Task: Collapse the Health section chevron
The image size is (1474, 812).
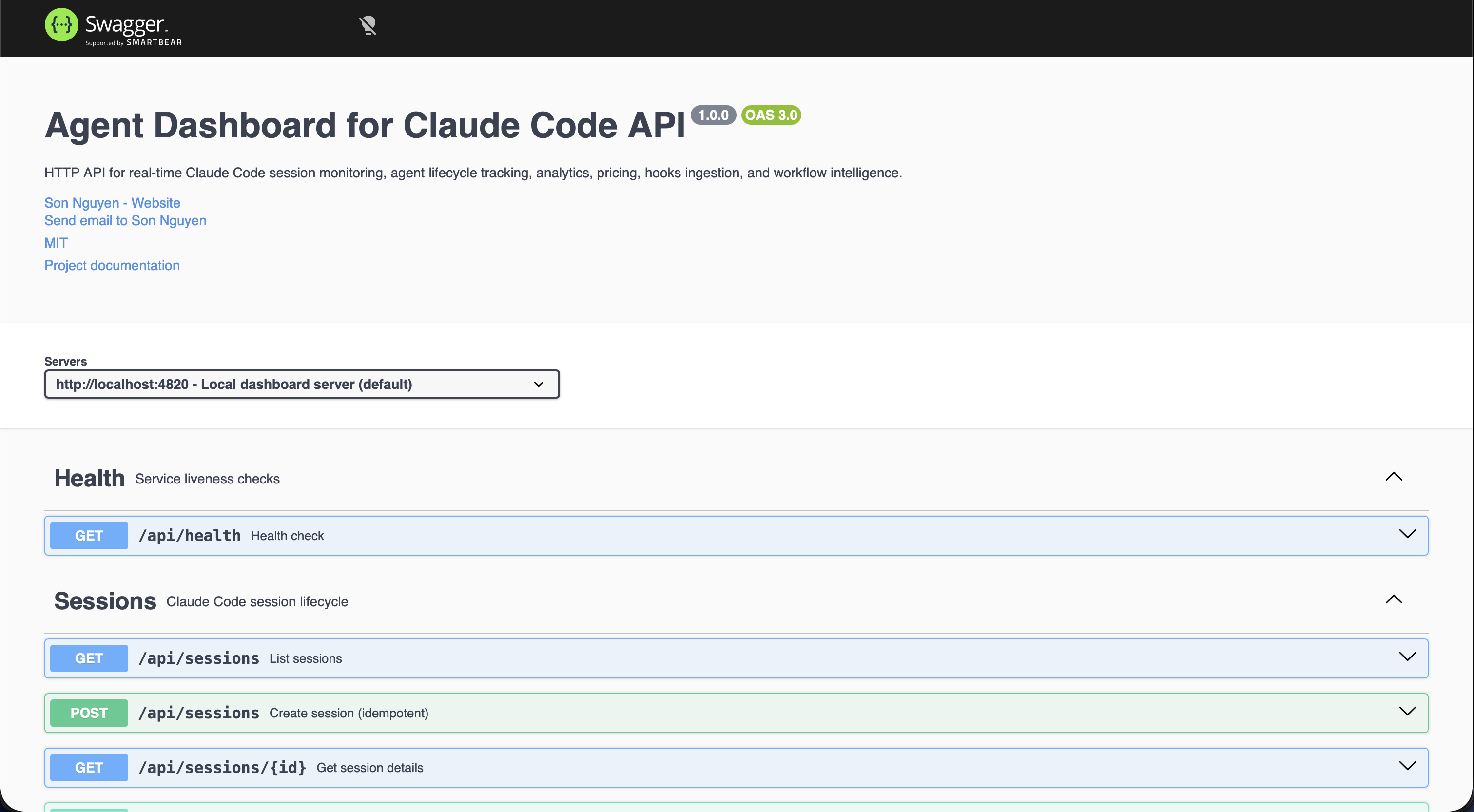Action: pyautogui.click(x=1394, y=477)
